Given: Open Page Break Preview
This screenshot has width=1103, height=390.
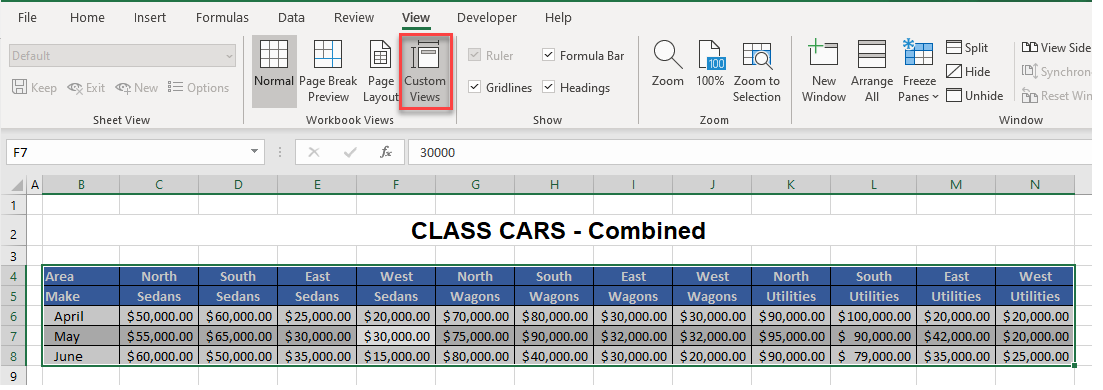Looking at the screenshot, I should 328,72.
